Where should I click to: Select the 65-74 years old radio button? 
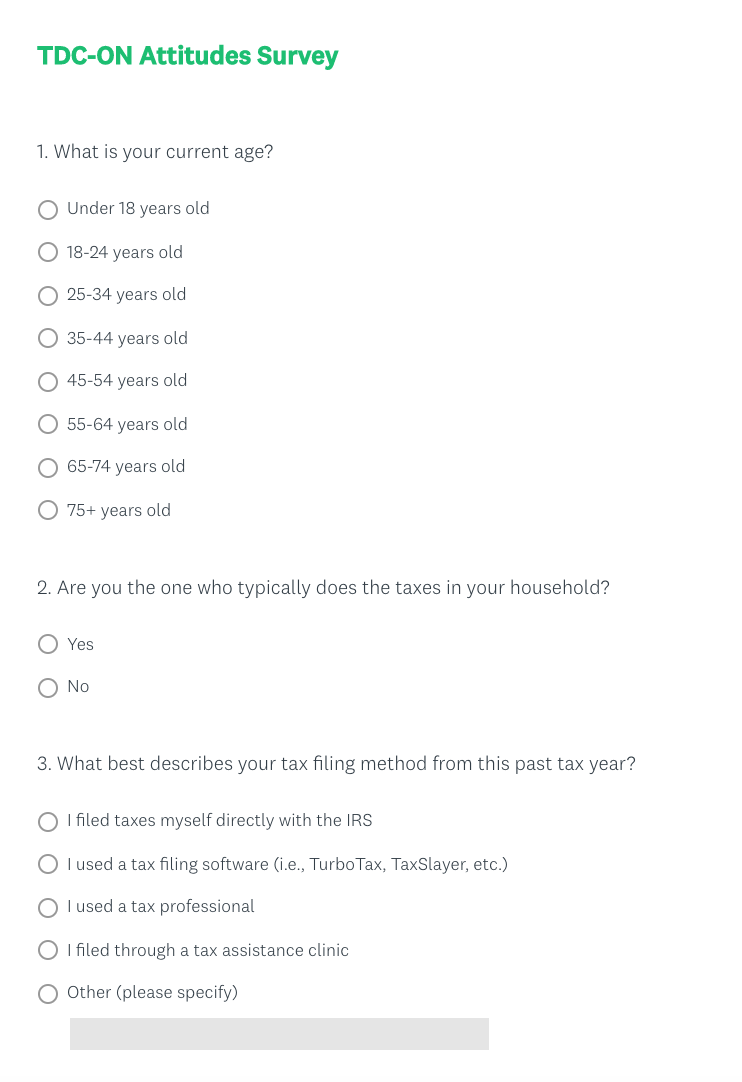48,468
